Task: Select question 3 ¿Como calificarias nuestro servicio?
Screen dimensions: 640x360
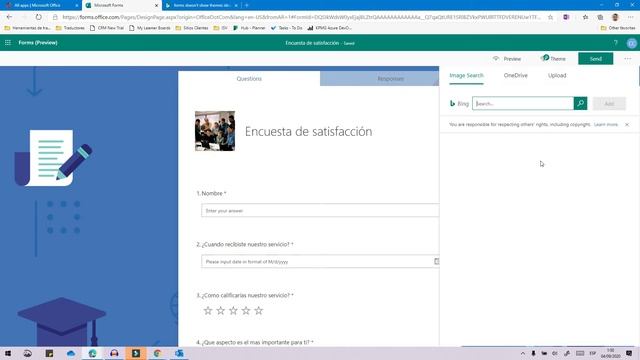Action: pos(245,295)
